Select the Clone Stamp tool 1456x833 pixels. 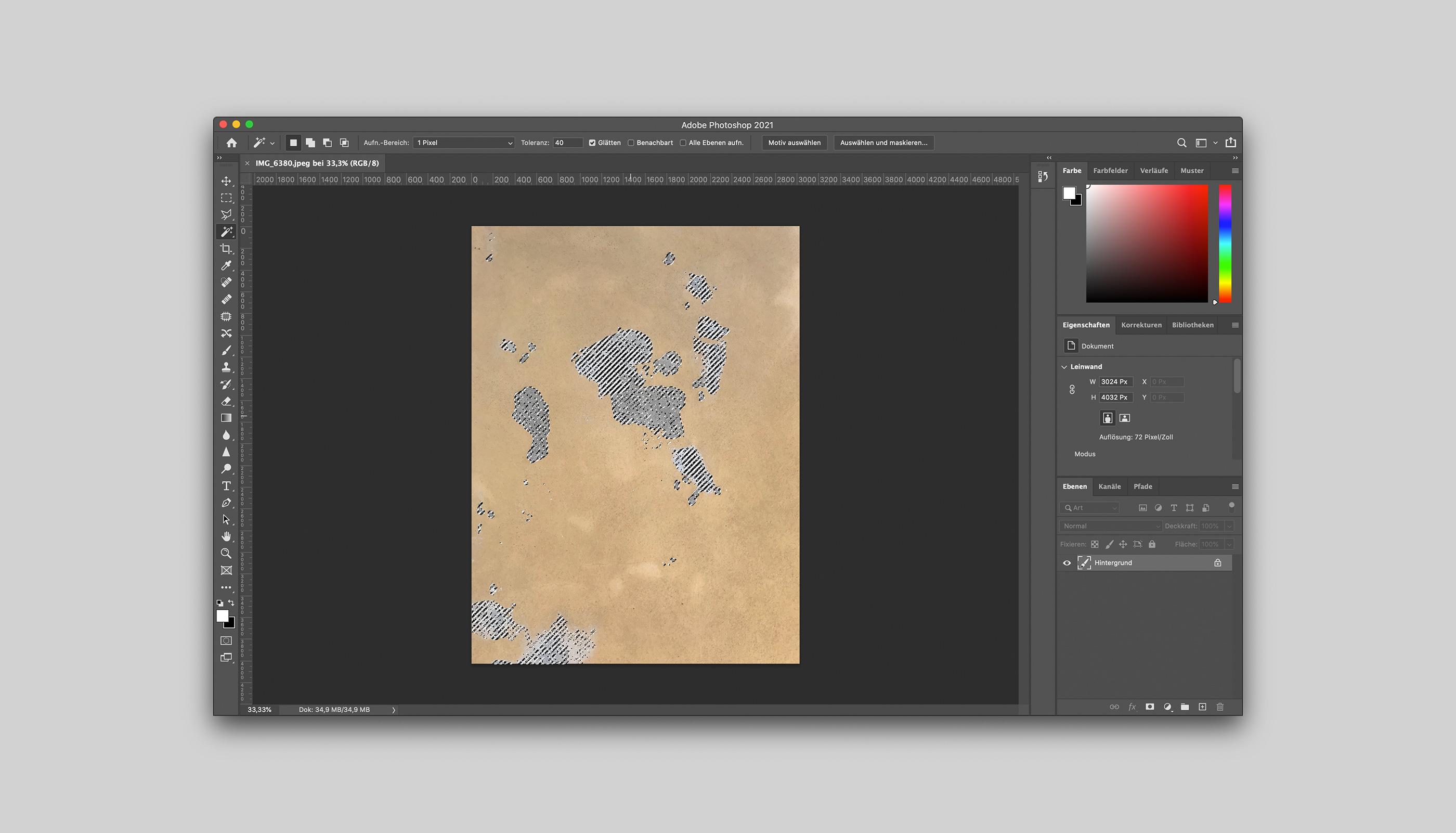tap(226, 367)
